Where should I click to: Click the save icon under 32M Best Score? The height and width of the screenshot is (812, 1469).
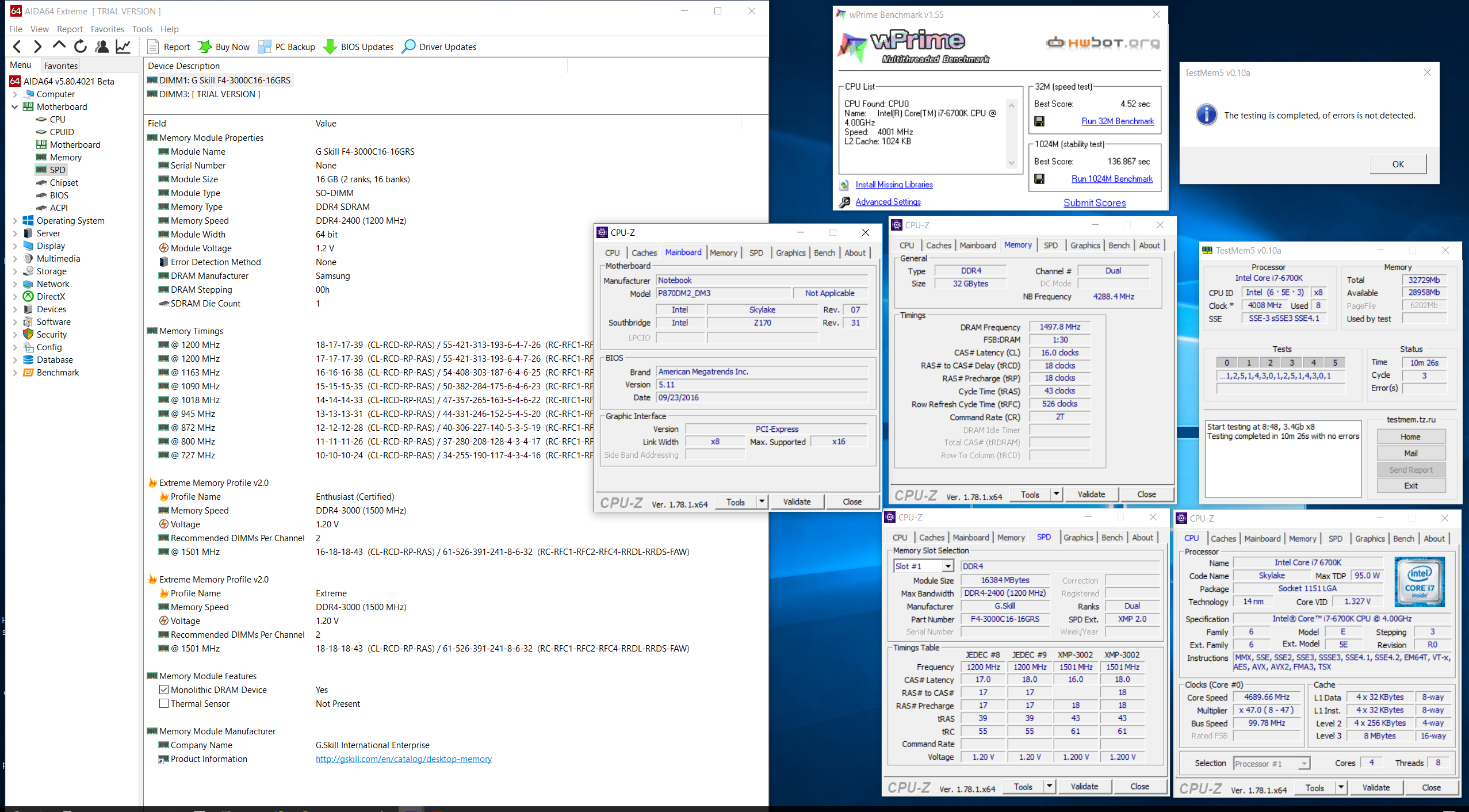click(x=1039, y=121)
